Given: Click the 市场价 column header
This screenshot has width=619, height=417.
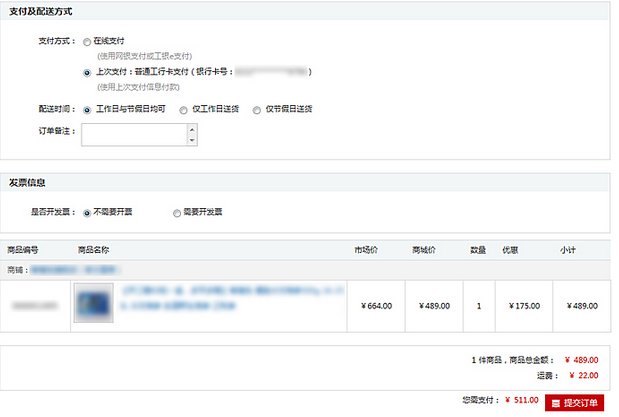Looking at the screenshot, I should tap(366, 250).
